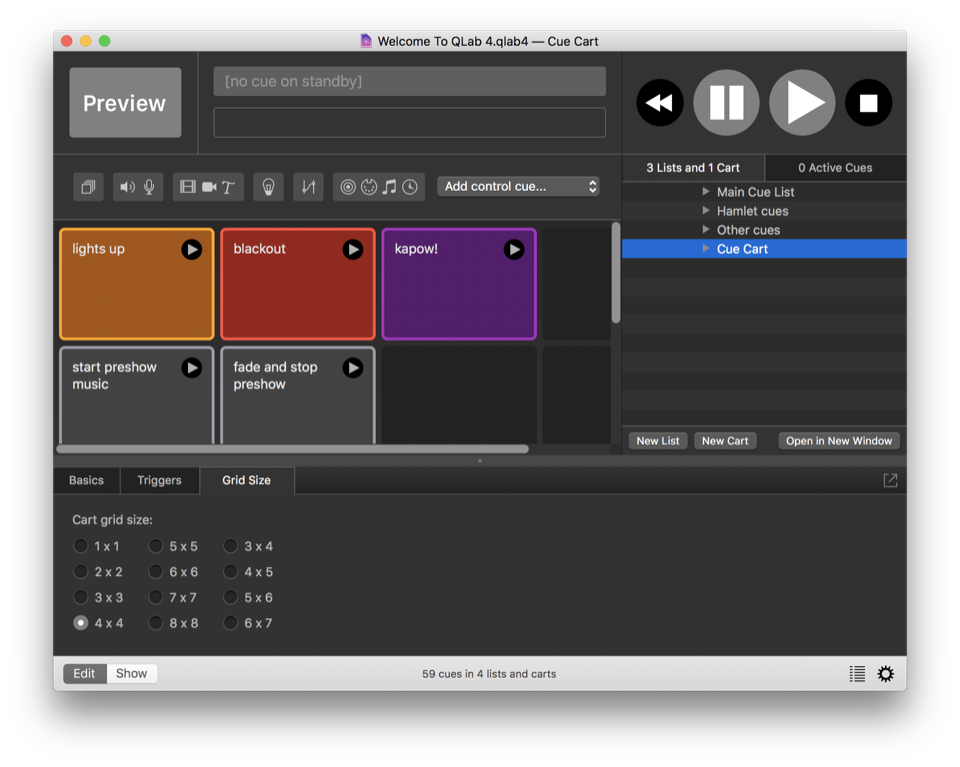Screen dimensions: 960x767
Task: Add a Light cue with the bulb icon
Action: (268, 187)
